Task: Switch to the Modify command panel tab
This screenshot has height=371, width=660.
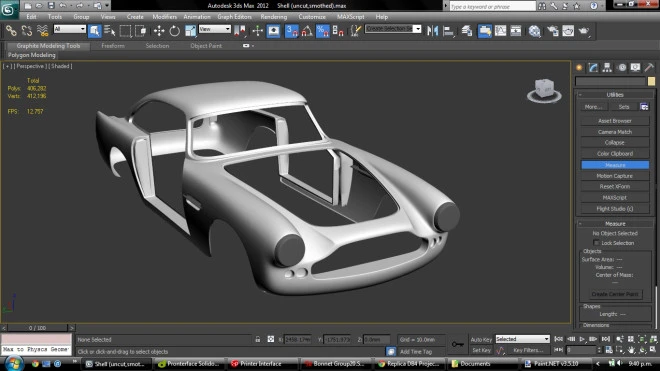Action: pyautogui.click(x=593, y=67)
